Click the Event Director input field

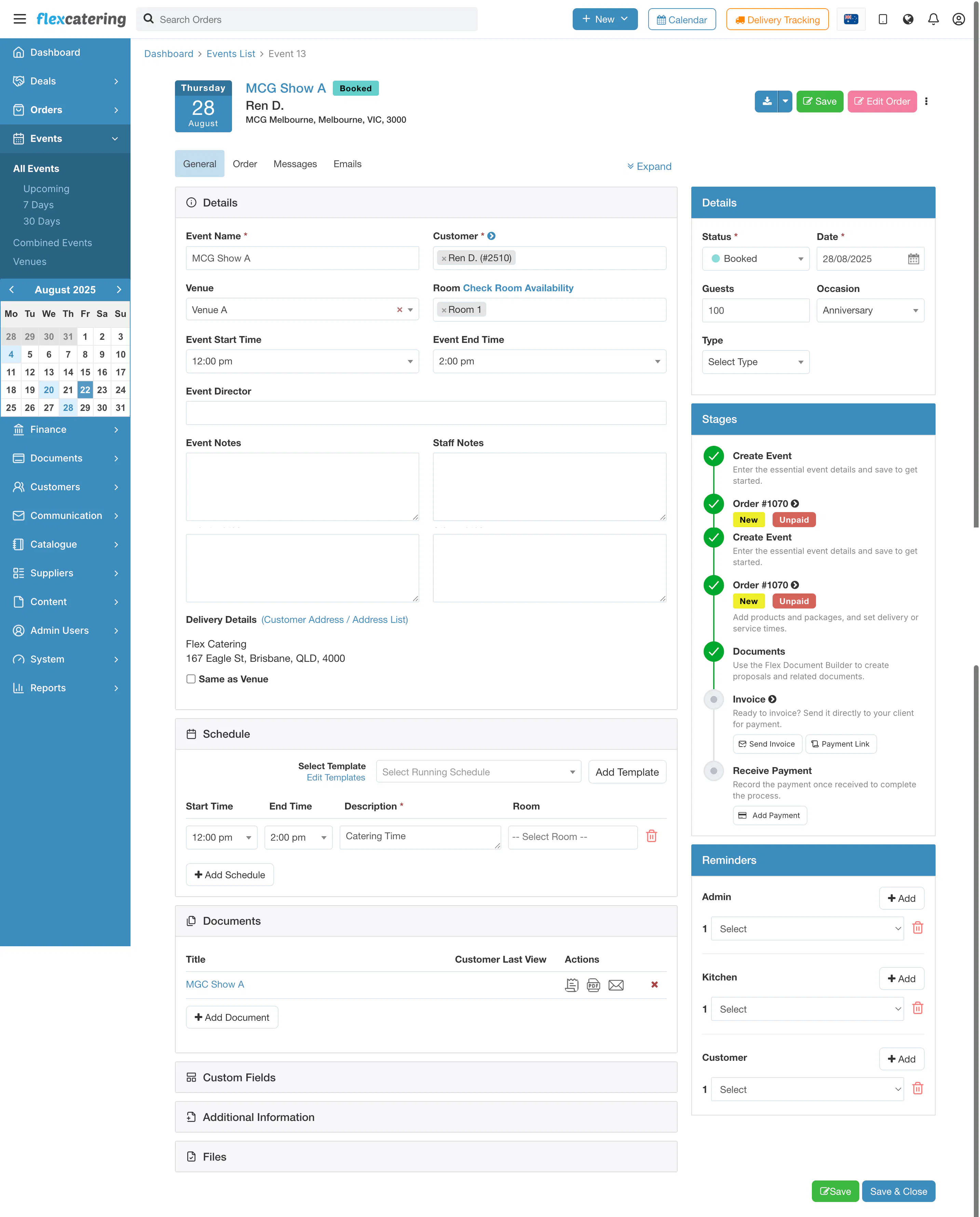click(426, 413)
